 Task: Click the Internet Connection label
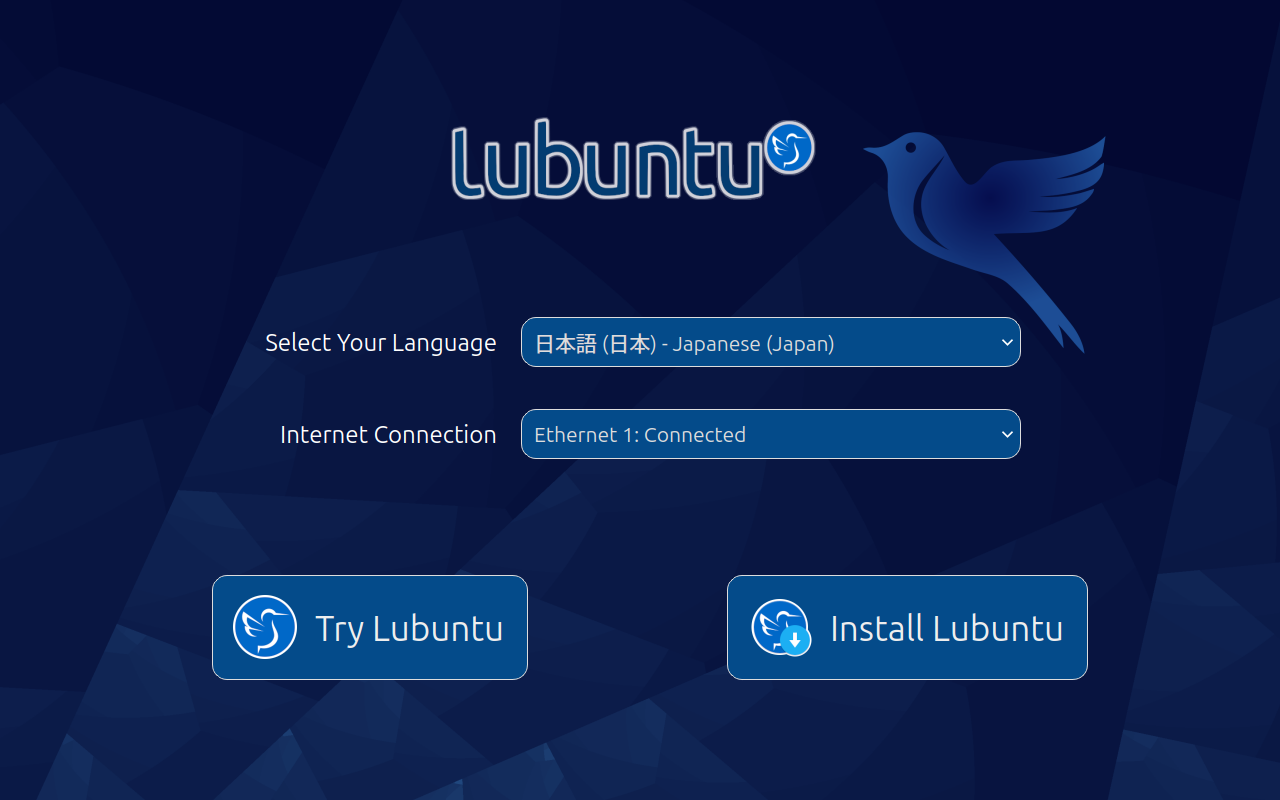tap(388, 435)
